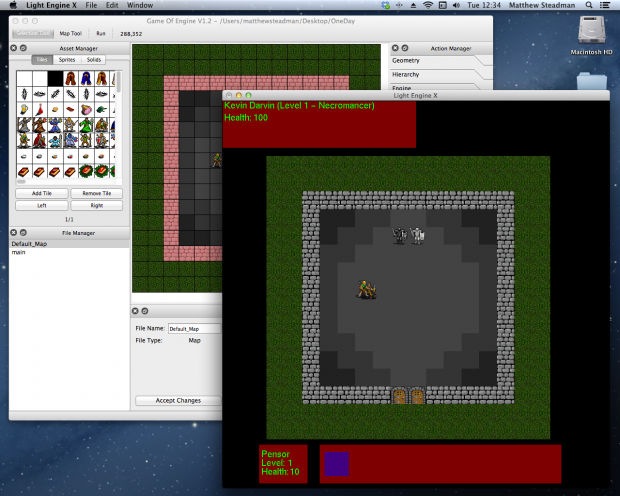Screen dimensions: 620x496
Task: Click the tile grid vertical scrollbar
Action: pos(118,83)
